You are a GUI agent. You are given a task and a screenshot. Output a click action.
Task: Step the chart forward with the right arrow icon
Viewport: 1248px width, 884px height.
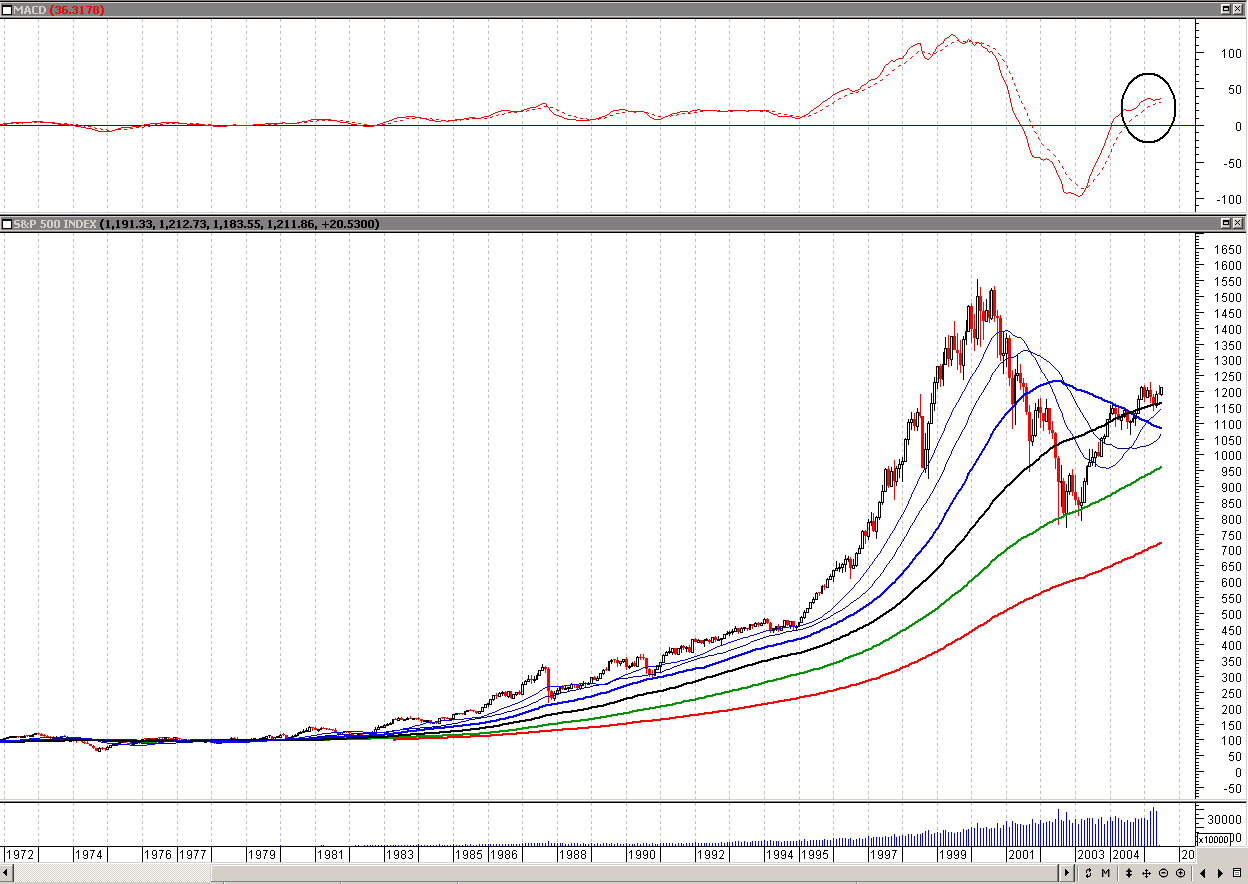(1221, 873)
